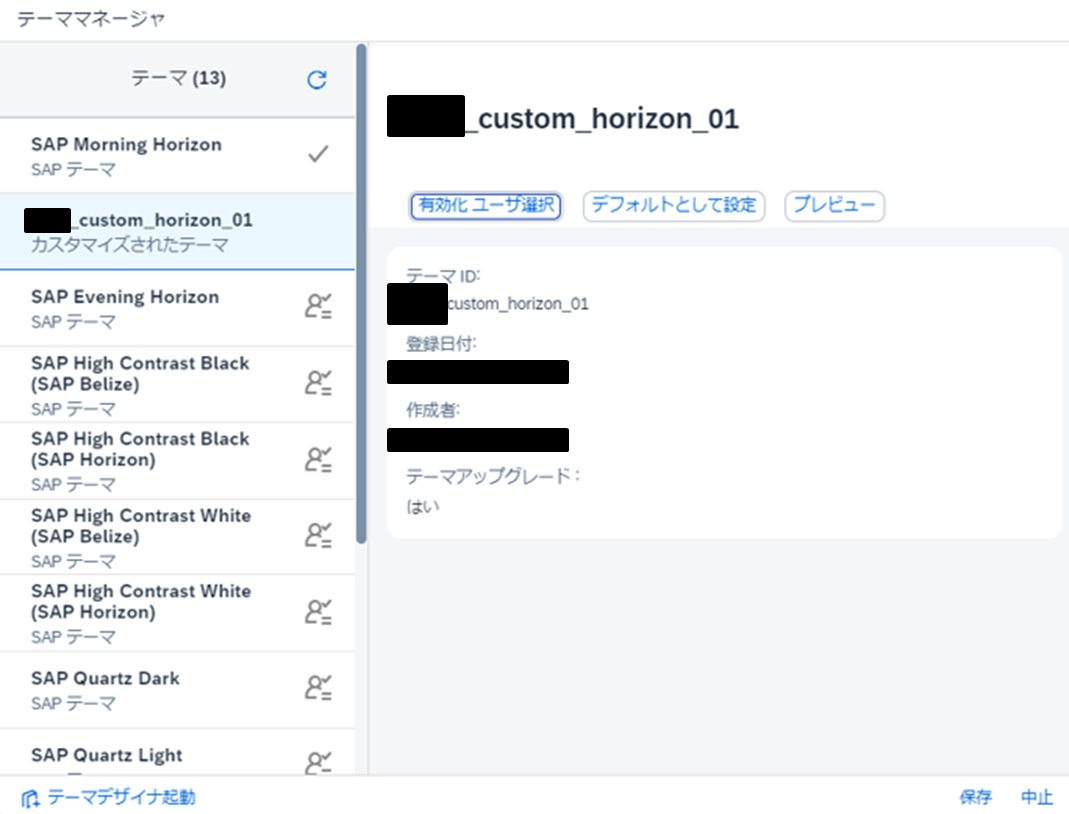This screenshot has height=814, width=1069.
Task: Click the user icon beside SAP High Contrast Black (SAP Belize)
Action: coord(318,384)
